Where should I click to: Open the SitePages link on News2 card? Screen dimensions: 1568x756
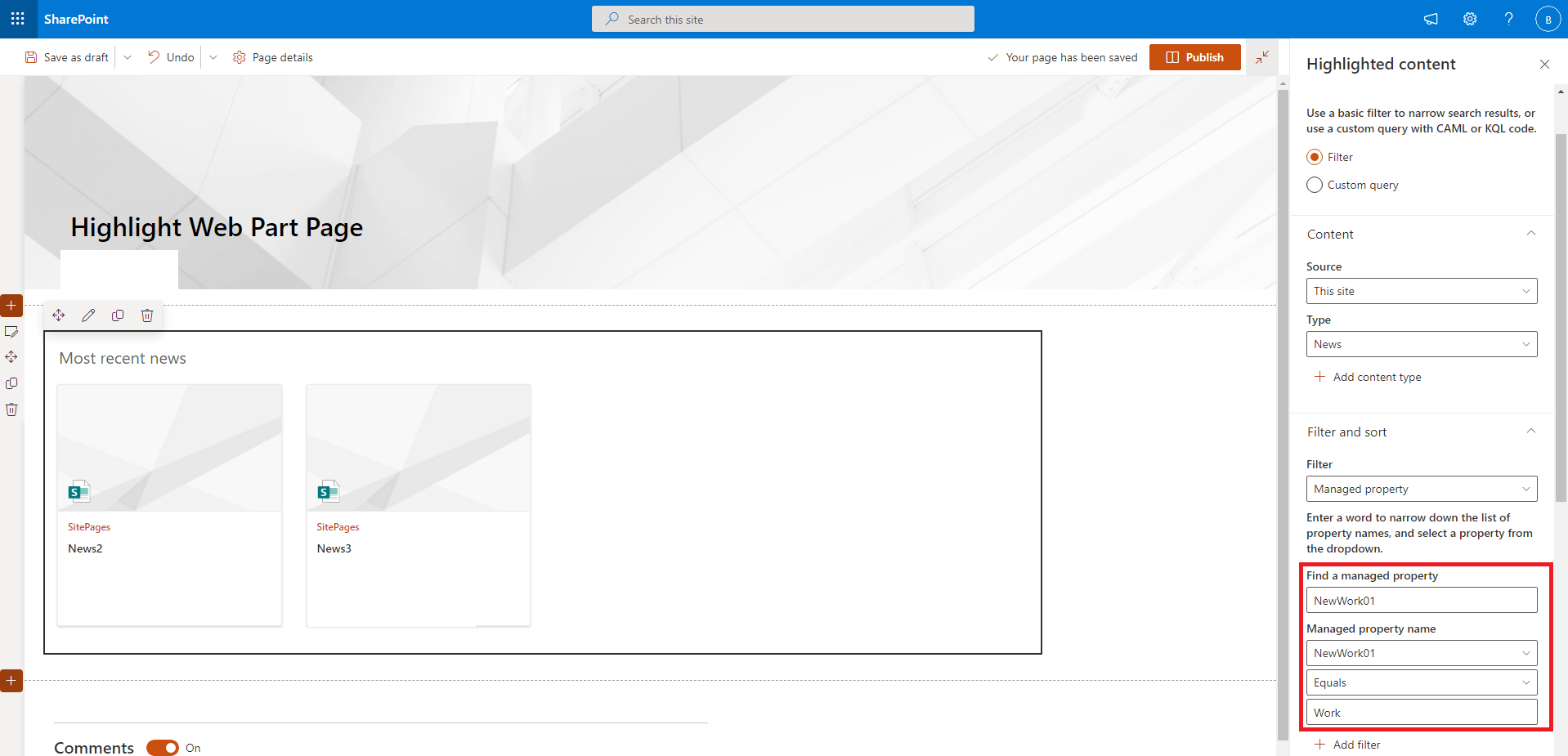pos(89,527)
